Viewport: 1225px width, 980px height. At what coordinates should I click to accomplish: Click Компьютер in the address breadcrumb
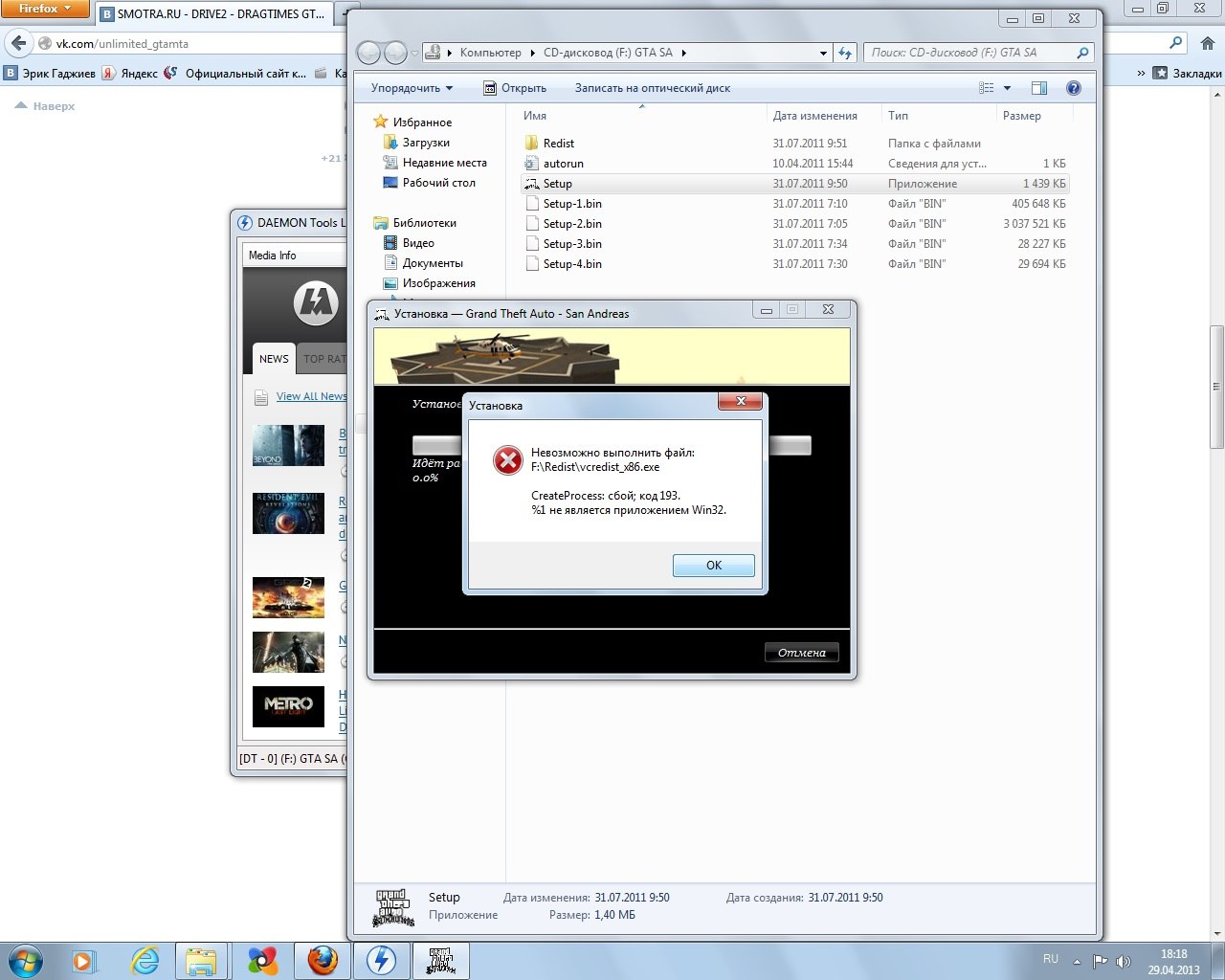point(490,53)
